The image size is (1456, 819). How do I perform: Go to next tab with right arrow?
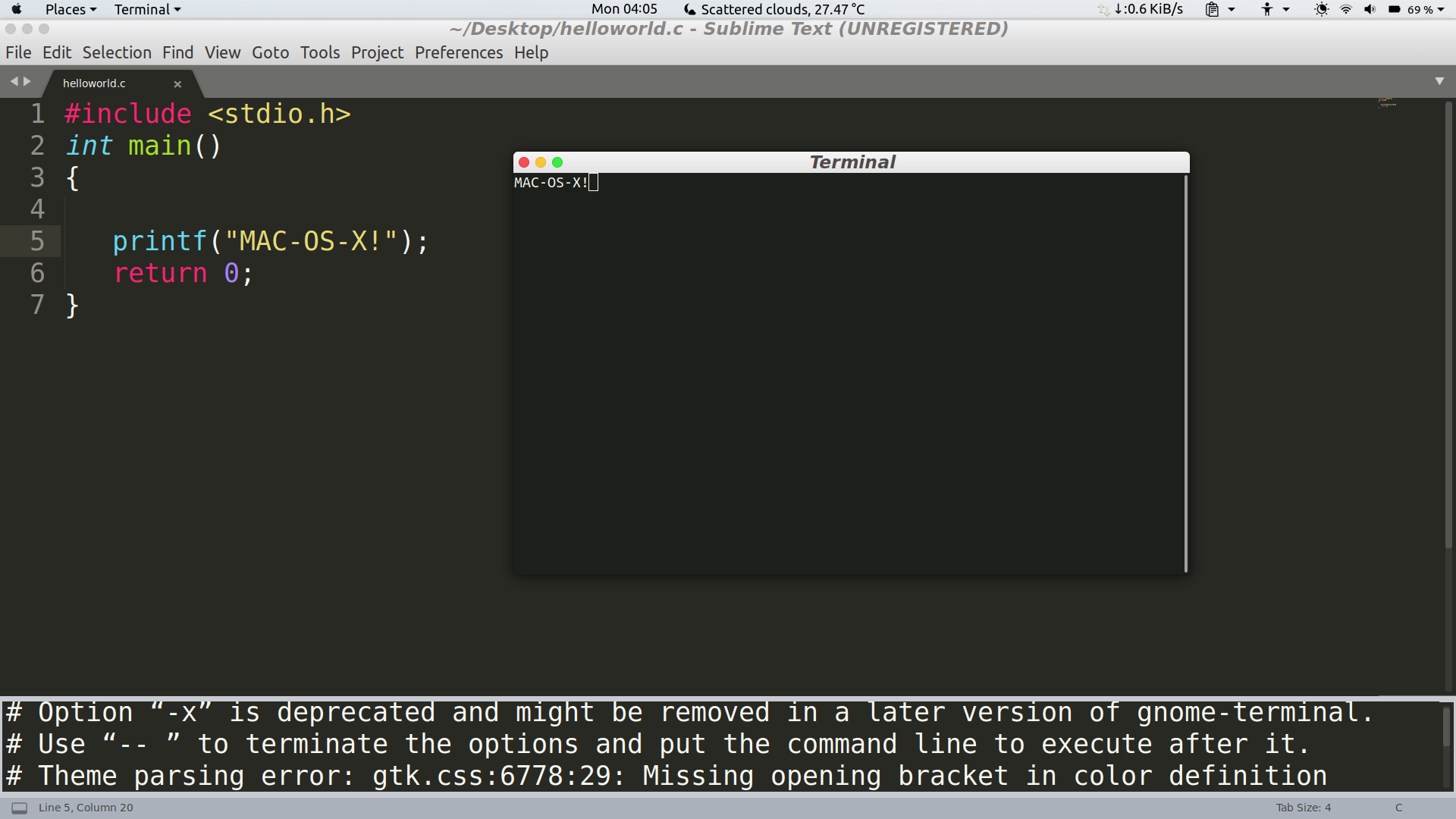point(27,81)
